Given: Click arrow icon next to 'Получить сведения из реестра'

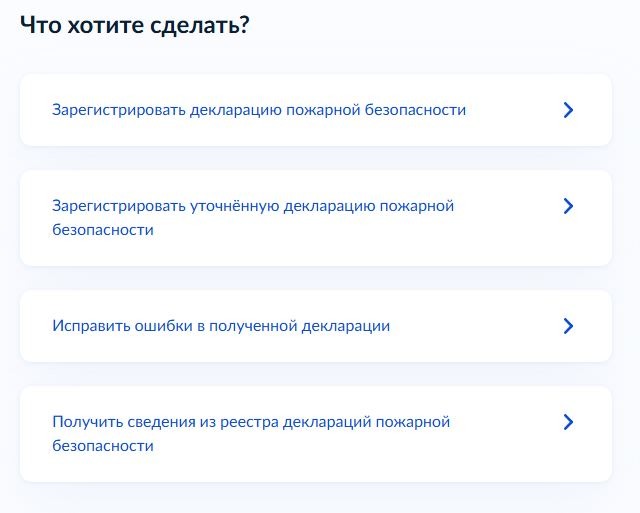Looking at the screenshot, I should coord(568,422).
